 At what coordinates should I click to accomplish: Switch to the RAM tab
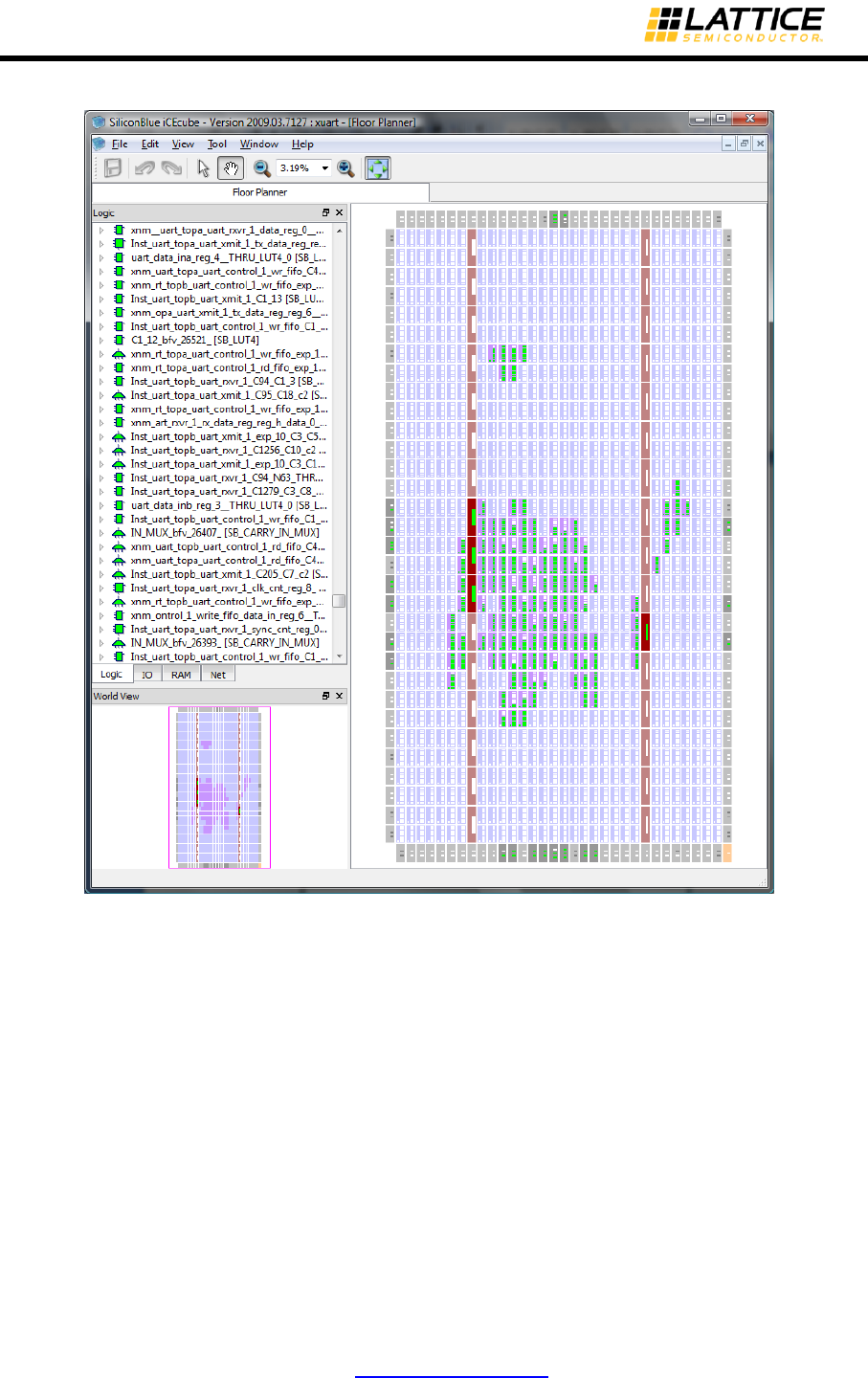pos(181,675)
